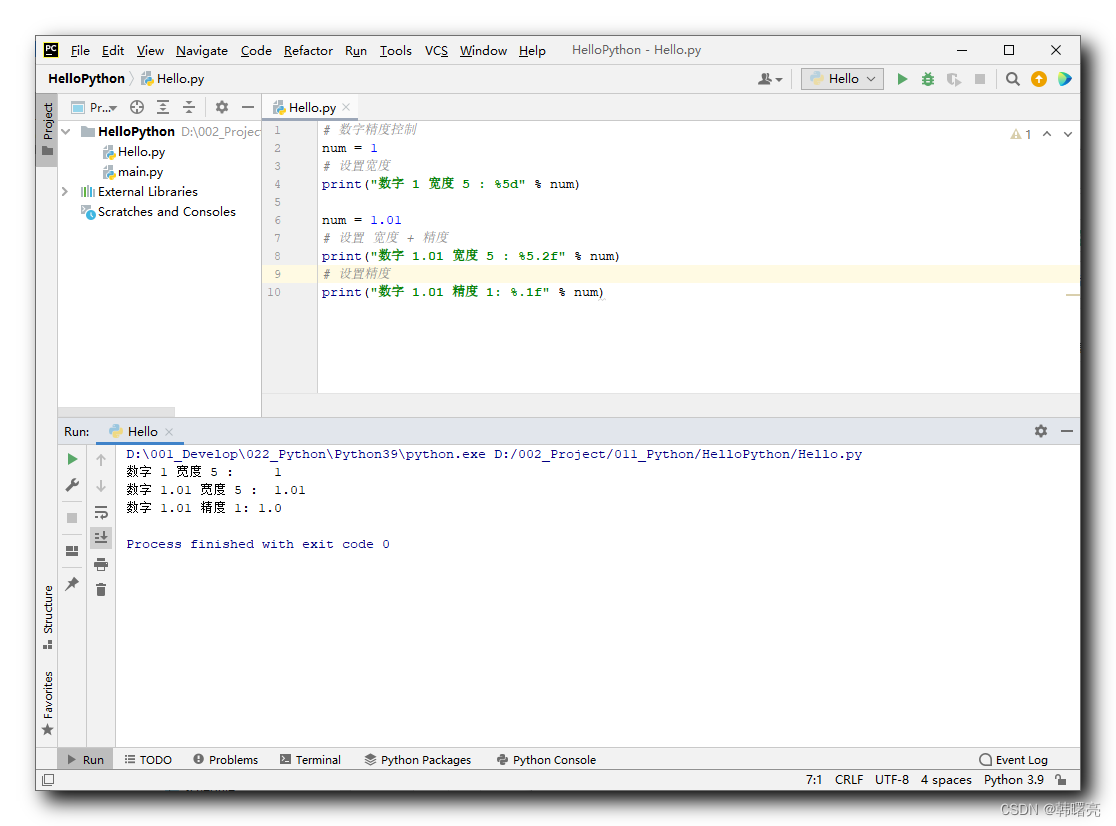Viewport: 1116px width, 826px height.
Task: Collapse the HelloPython project node
Action: click(65, 131)
